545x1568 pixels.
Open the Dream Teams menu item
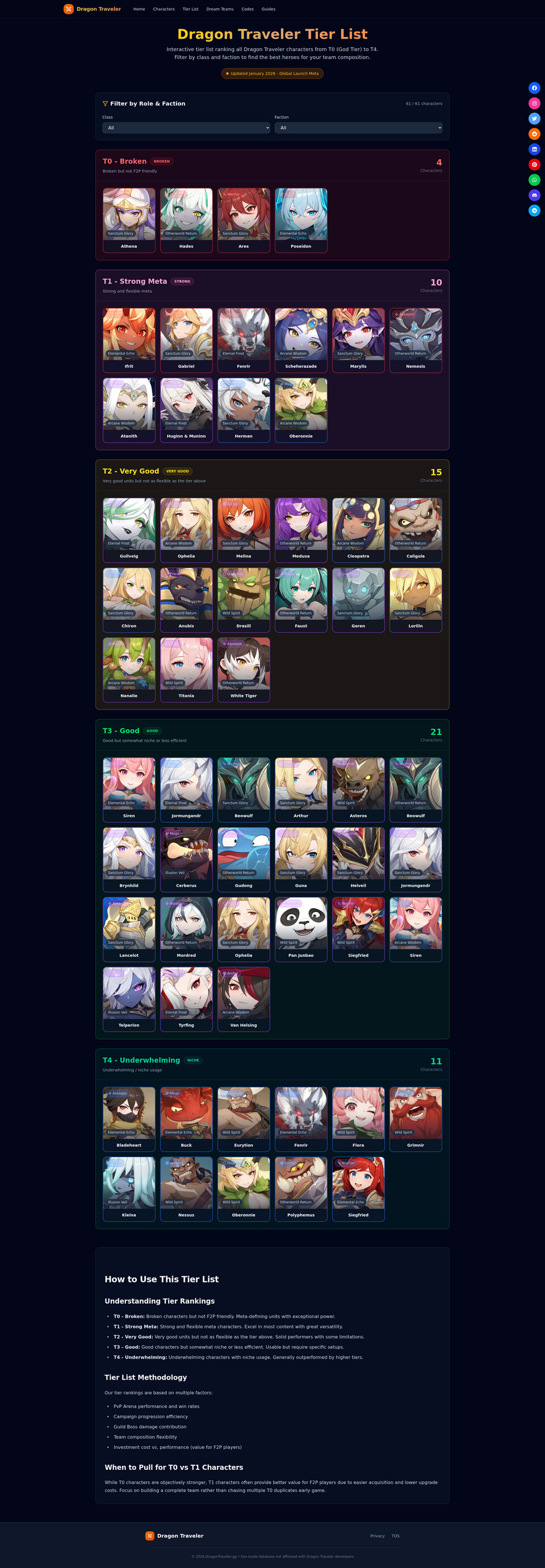[220, 9]
